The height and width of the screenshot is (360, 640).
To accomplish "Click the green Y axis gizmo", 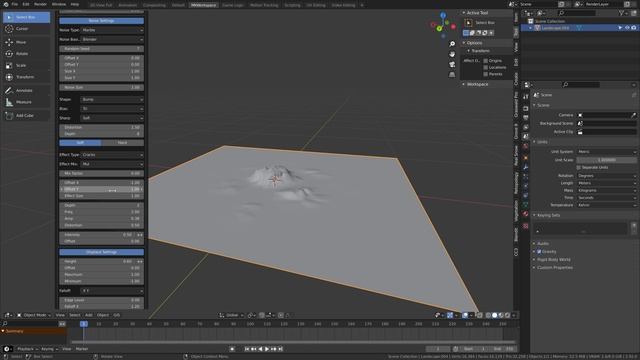I will click(x=439, y=28).
